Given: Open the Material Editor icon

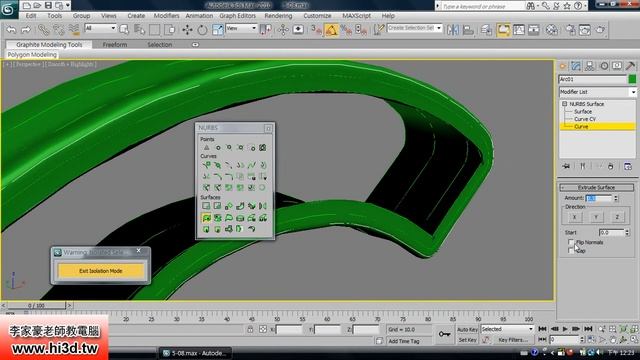Looking at the screenshot, I should tap(552, 29).
